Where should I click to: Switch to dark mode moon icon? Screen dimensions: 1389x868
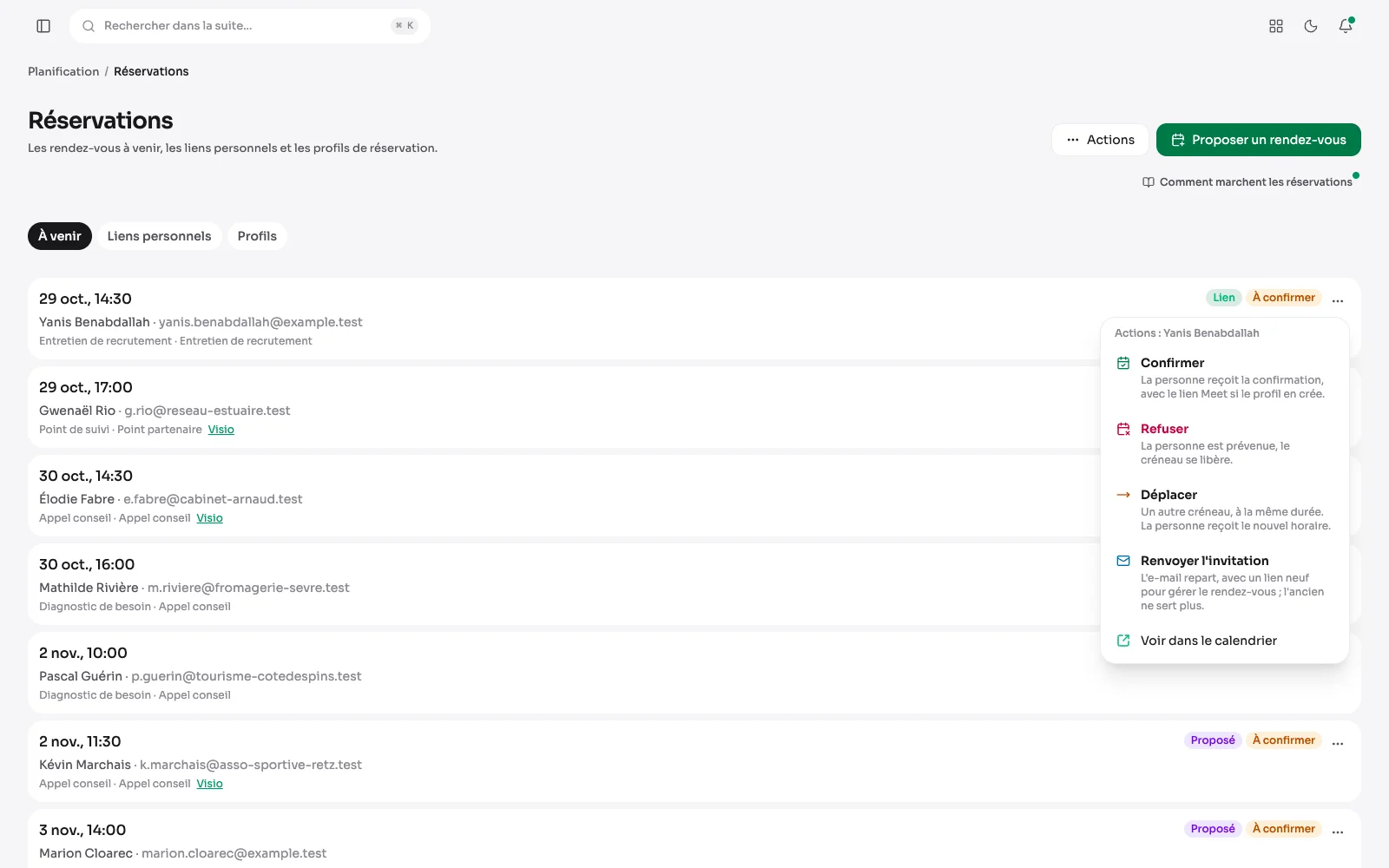pos(1311,26)
